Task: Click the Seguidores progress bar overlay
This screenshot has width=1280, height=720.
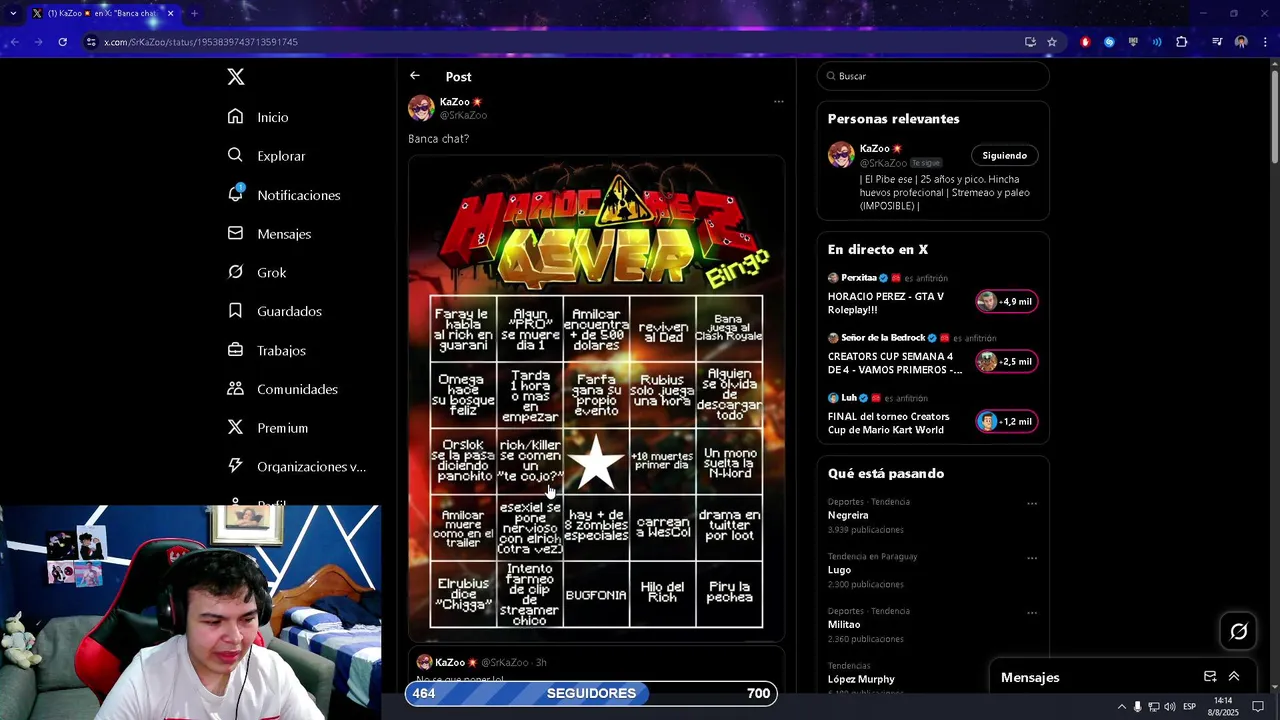Action: [x=591, y=693]
